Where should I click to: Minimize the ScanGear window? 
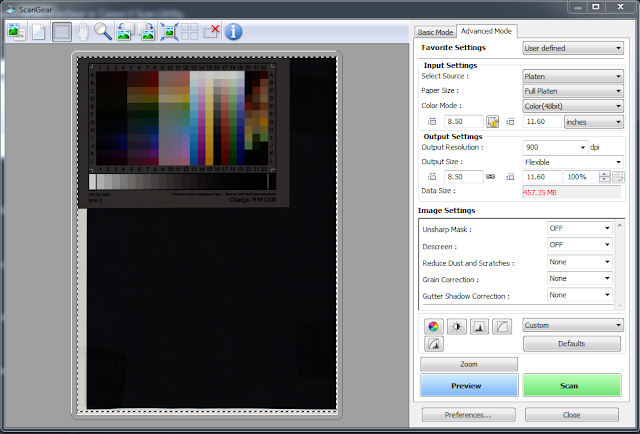pyautogui.click(x=578, y=7)
